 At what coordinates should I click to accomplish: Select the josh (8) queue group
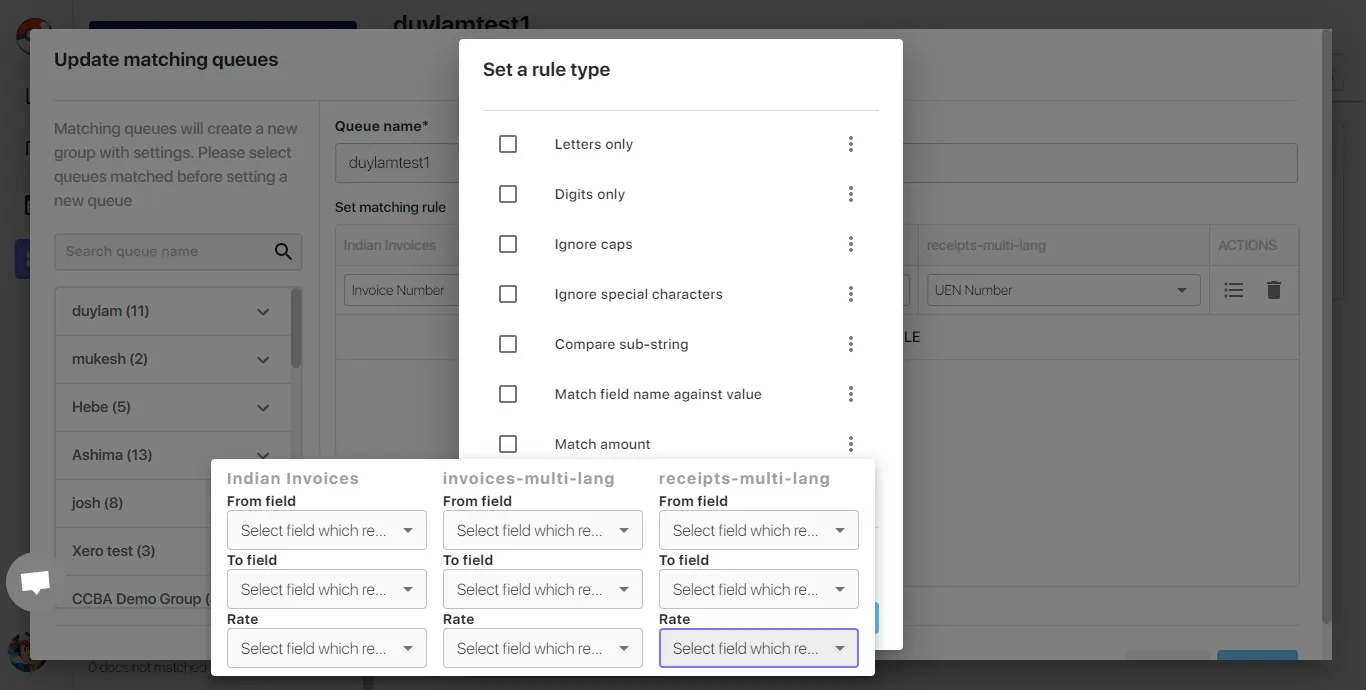(134, 503)
